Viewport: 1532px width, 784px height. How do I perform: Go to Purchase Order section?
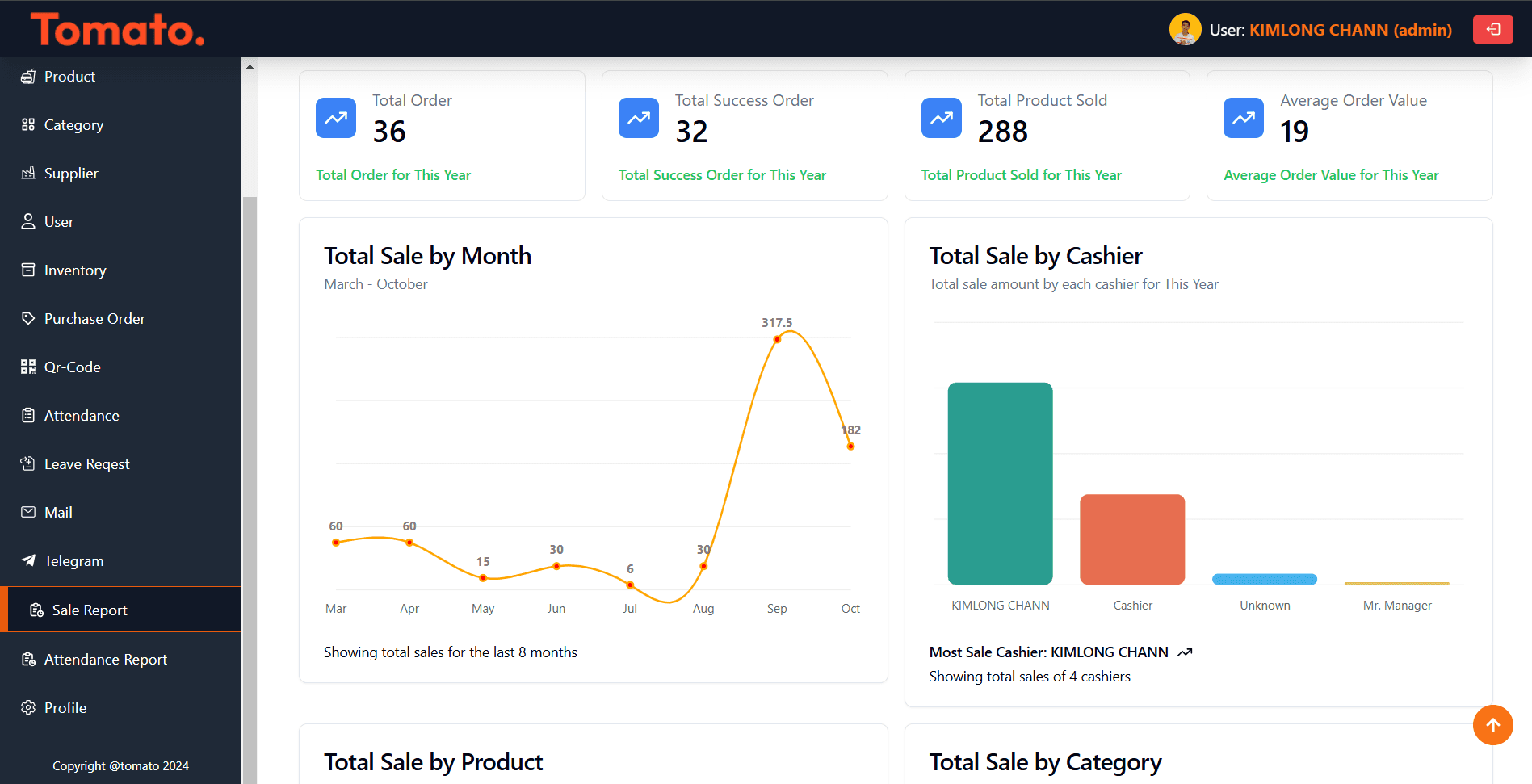(94, 319)
